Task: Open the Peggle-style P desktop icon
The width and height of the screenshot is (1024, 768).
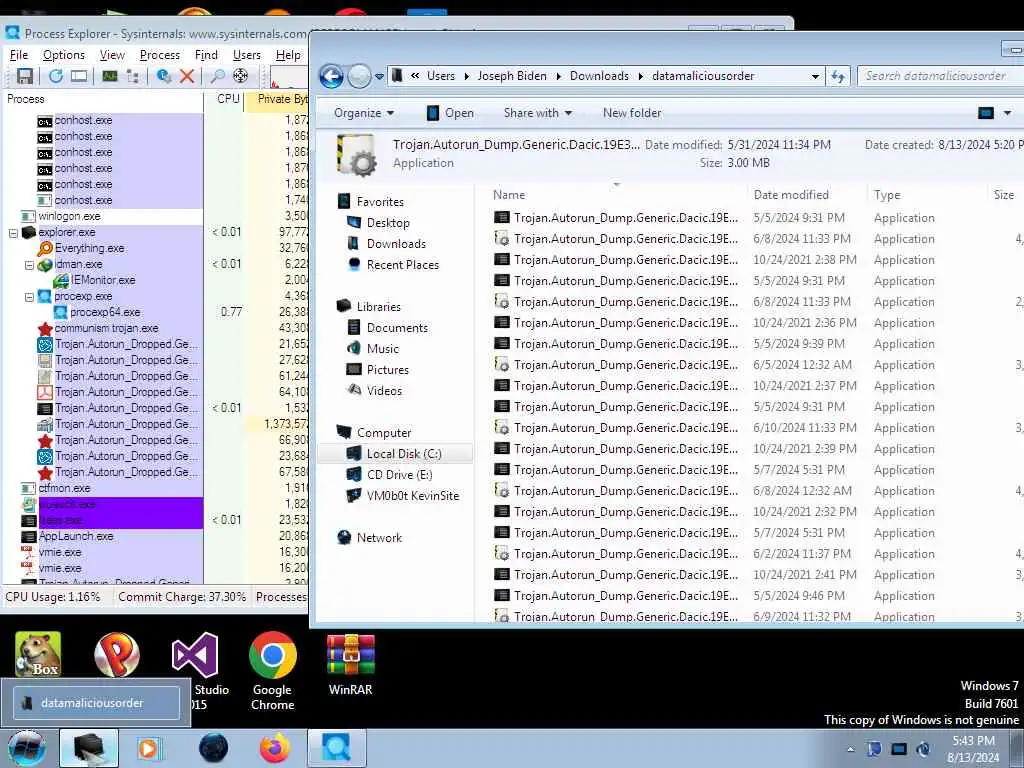Action: 117,654
